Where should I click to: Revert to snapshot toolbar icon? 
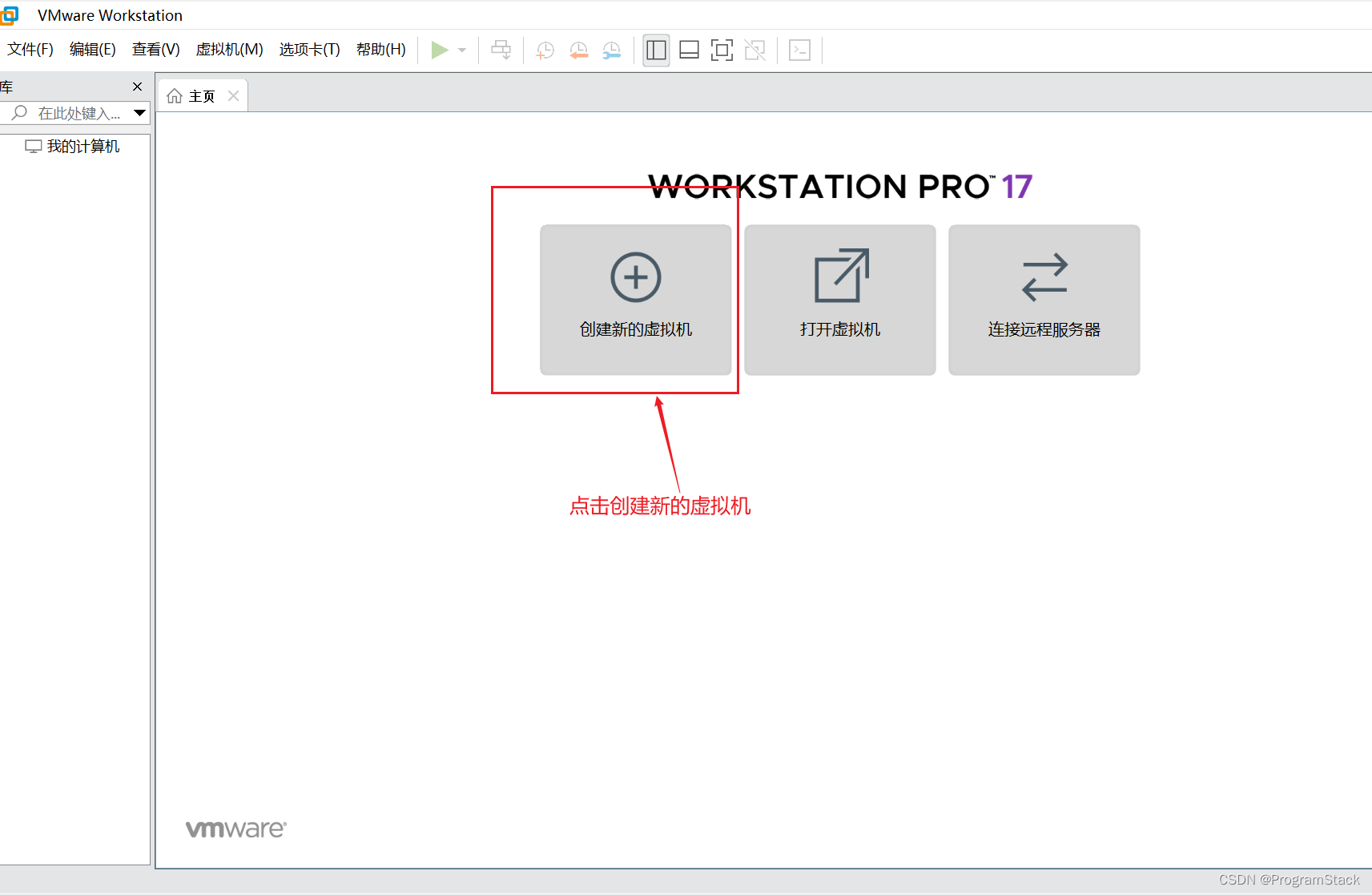point(578,50)
